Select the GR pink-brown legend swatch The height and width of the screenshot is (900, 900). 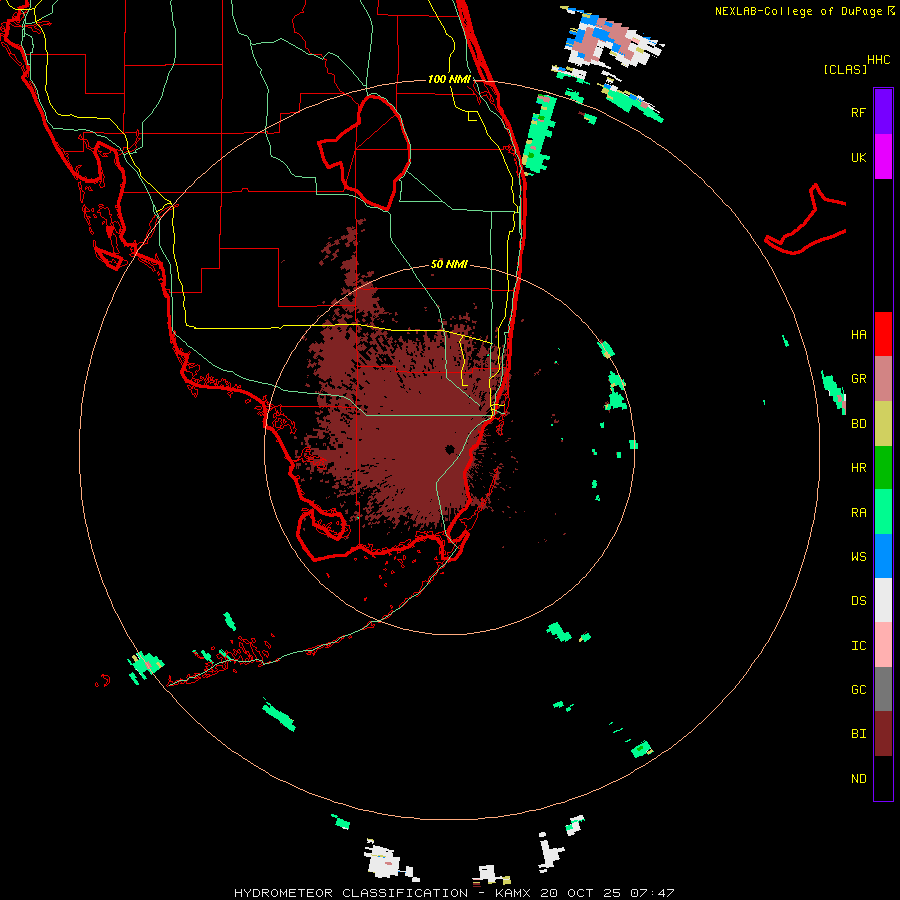883,379
